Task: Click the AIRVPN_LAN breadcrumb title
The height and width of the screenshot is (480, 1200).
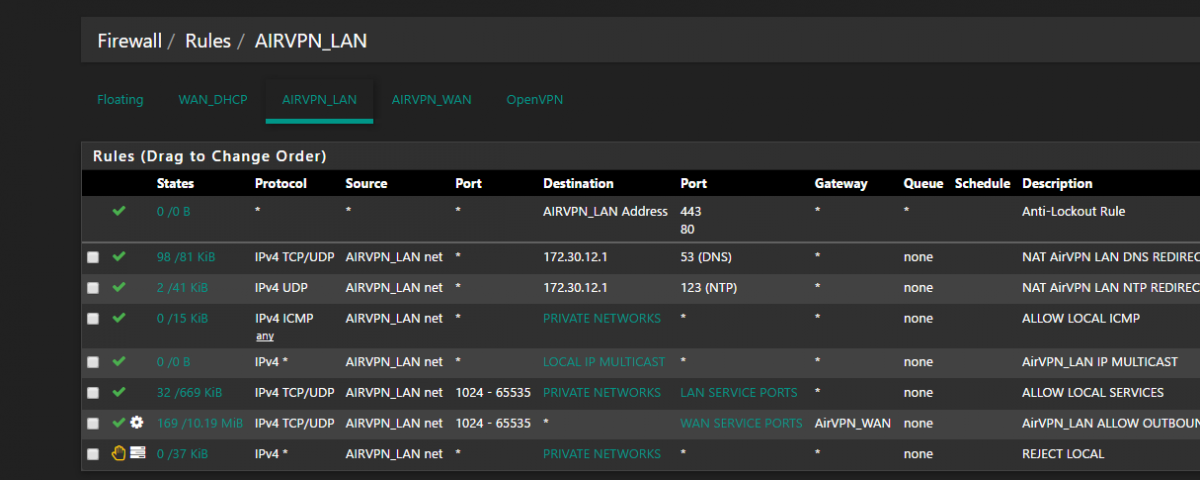Action: [311, 41]
